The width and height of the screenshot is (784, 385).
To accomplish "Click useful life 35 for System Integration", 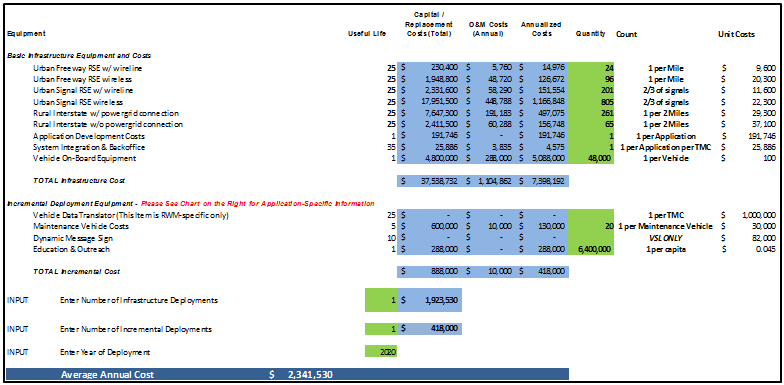I will pos(392,147).
